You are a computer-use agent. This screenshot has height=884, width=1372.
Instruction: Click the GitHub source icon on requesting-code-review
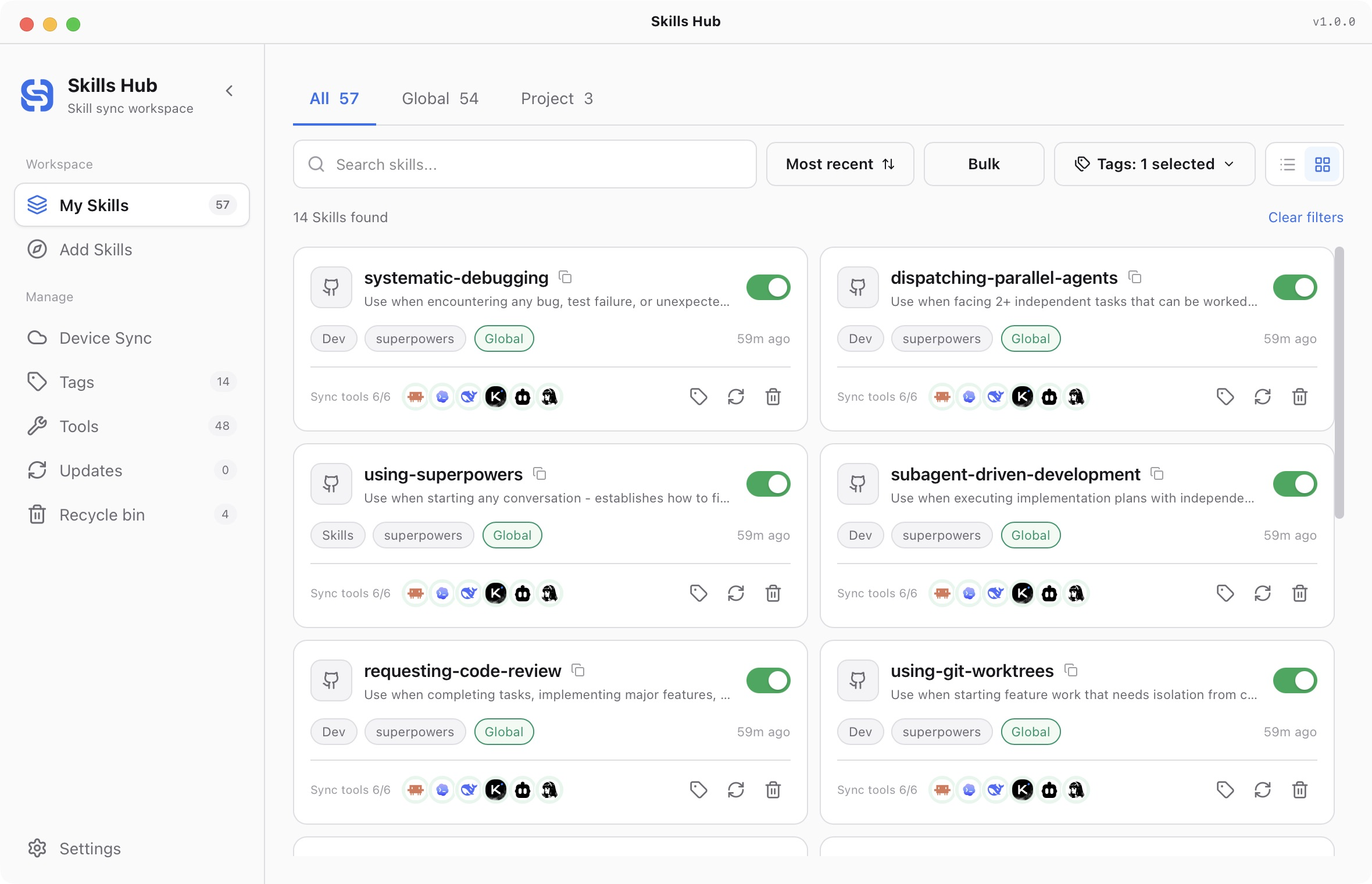click(331, 680)
